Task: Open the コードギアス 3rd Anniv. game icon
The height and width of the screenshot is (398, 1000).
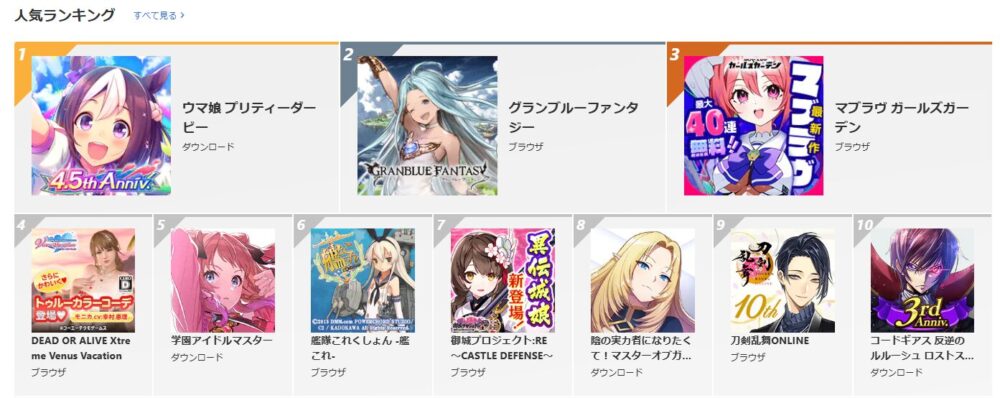Action: [x=922, y=280]
